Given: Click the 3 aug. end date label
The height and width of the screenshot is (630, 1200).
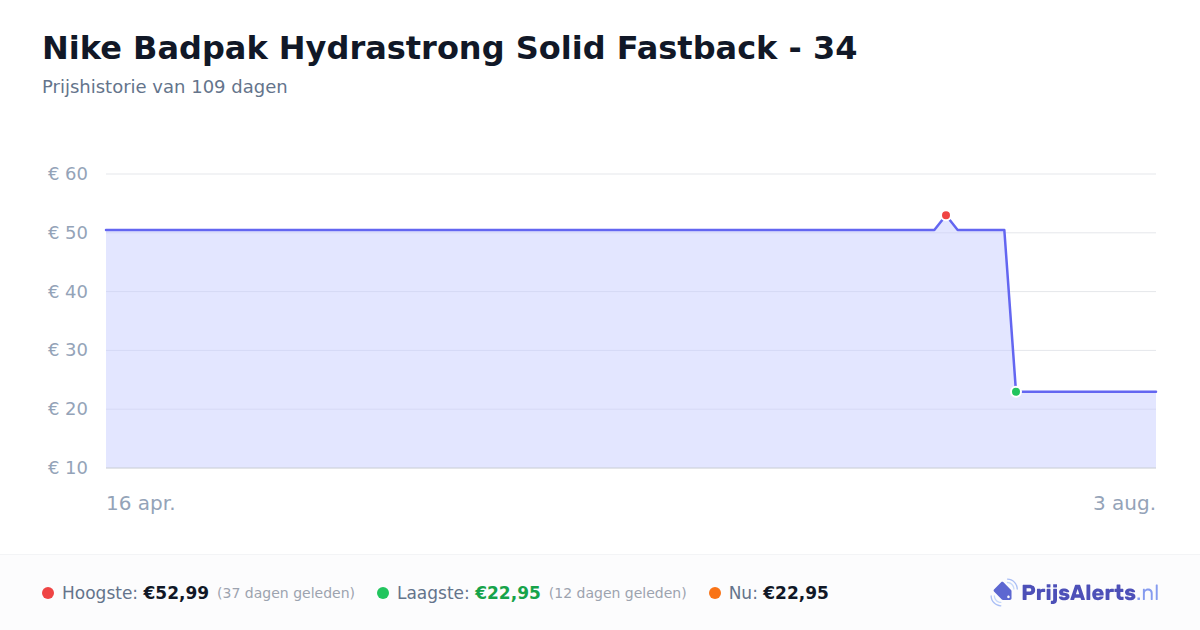Looking at the screenshot, I should point(1124,503).
